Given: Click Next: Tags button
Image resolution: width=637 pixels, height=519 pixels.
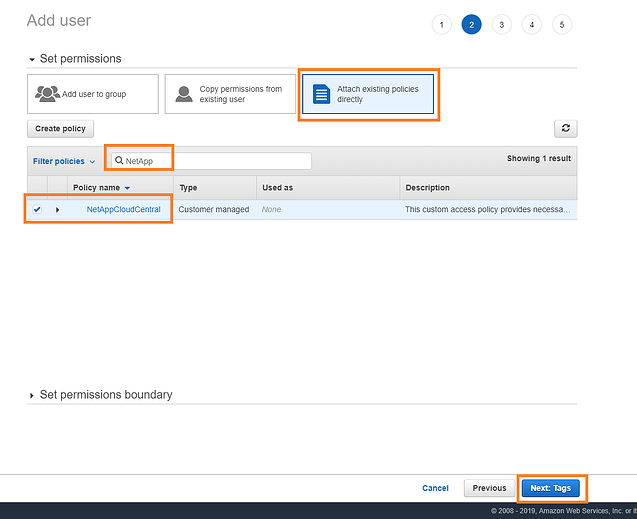Looking at the screenshot, I should coord(550,488).
